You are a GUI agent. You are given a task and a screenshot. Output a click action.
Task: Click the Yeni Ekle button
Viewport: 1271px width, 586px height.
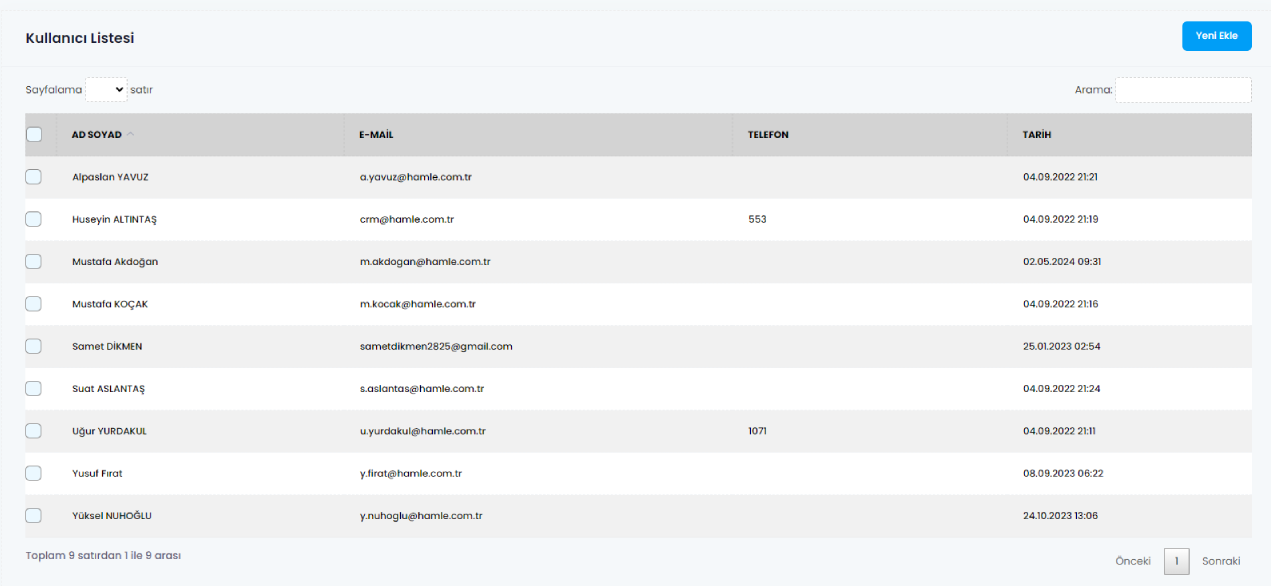click(1216, 36)
